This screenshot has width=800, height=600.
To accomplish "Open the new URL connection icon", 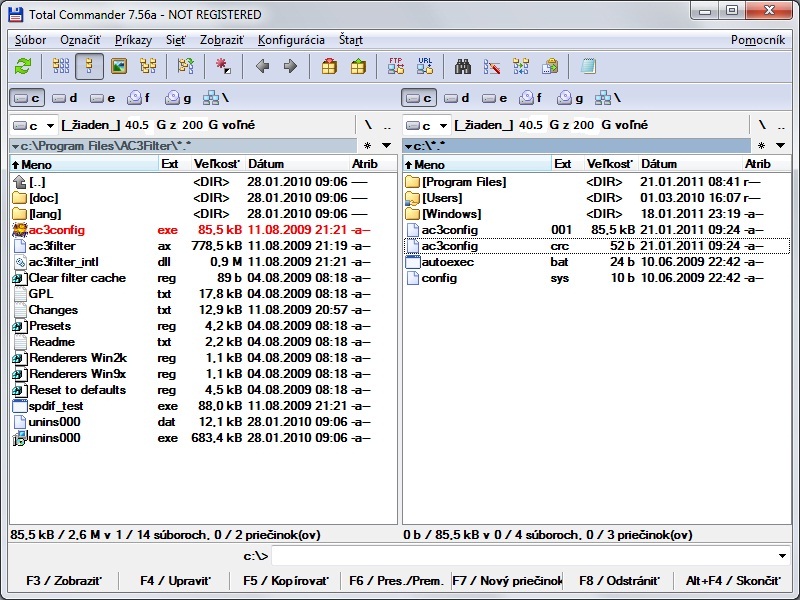I will (425, 66).
